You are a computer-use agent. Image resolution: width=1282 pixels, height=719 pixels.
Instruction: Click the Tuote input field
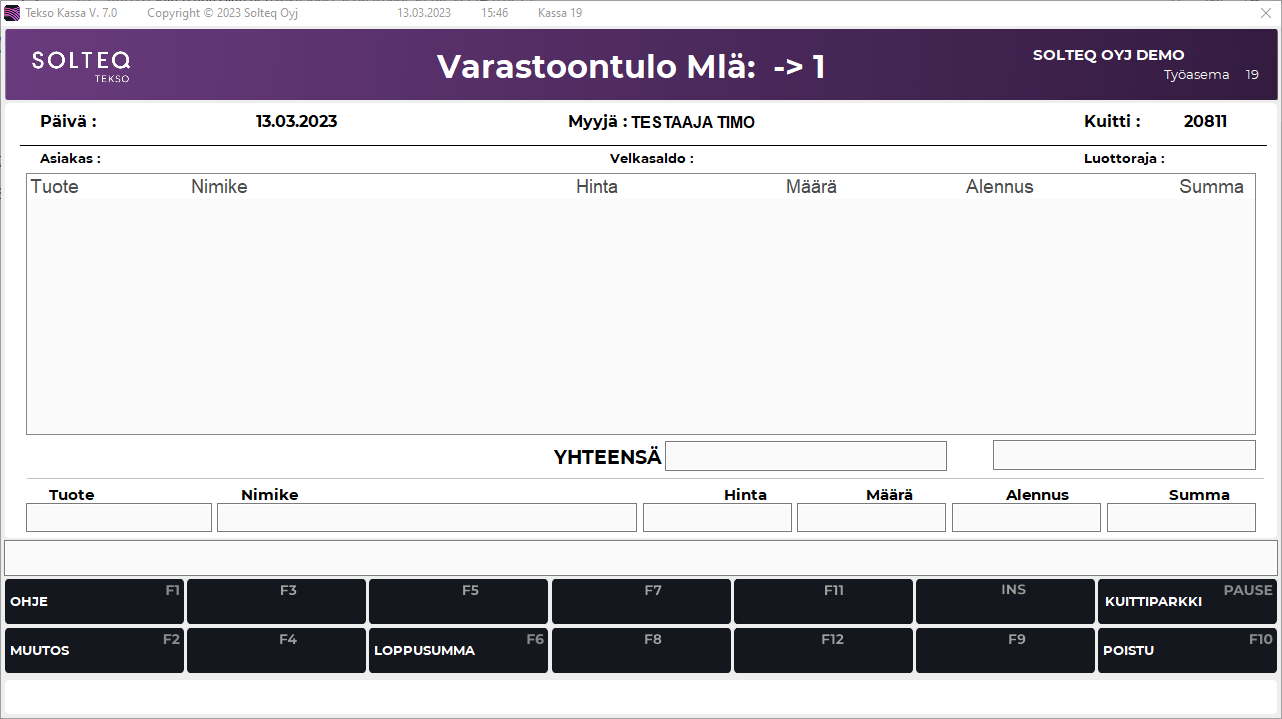118,517
